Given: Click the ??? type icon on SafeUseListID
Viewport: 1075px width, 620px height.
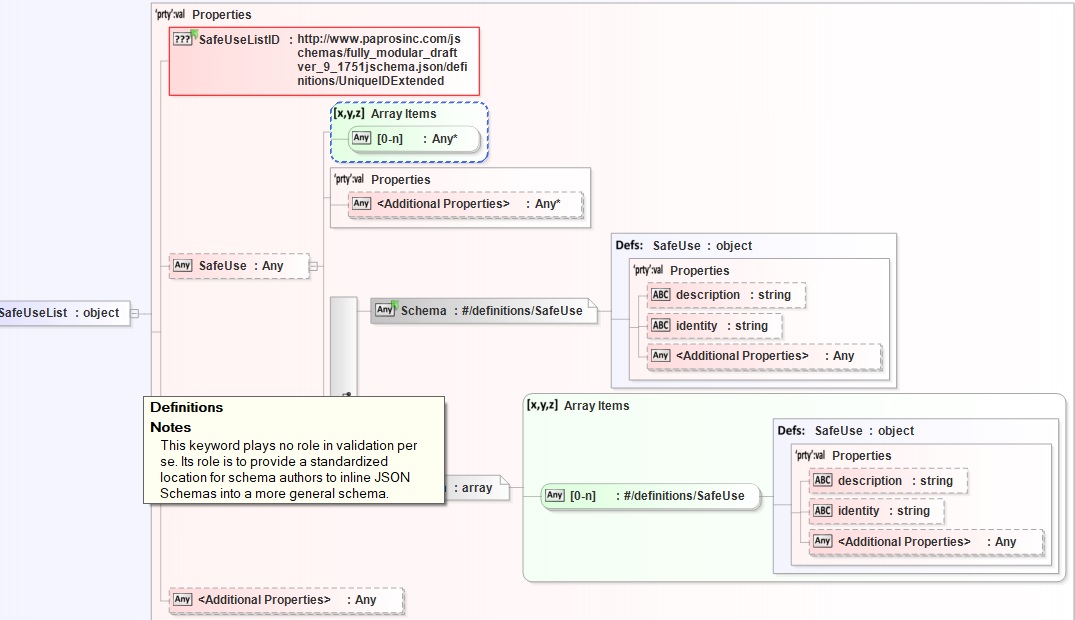Looking at the screenshot, I should pyautogui.click(x=182, y=40).
